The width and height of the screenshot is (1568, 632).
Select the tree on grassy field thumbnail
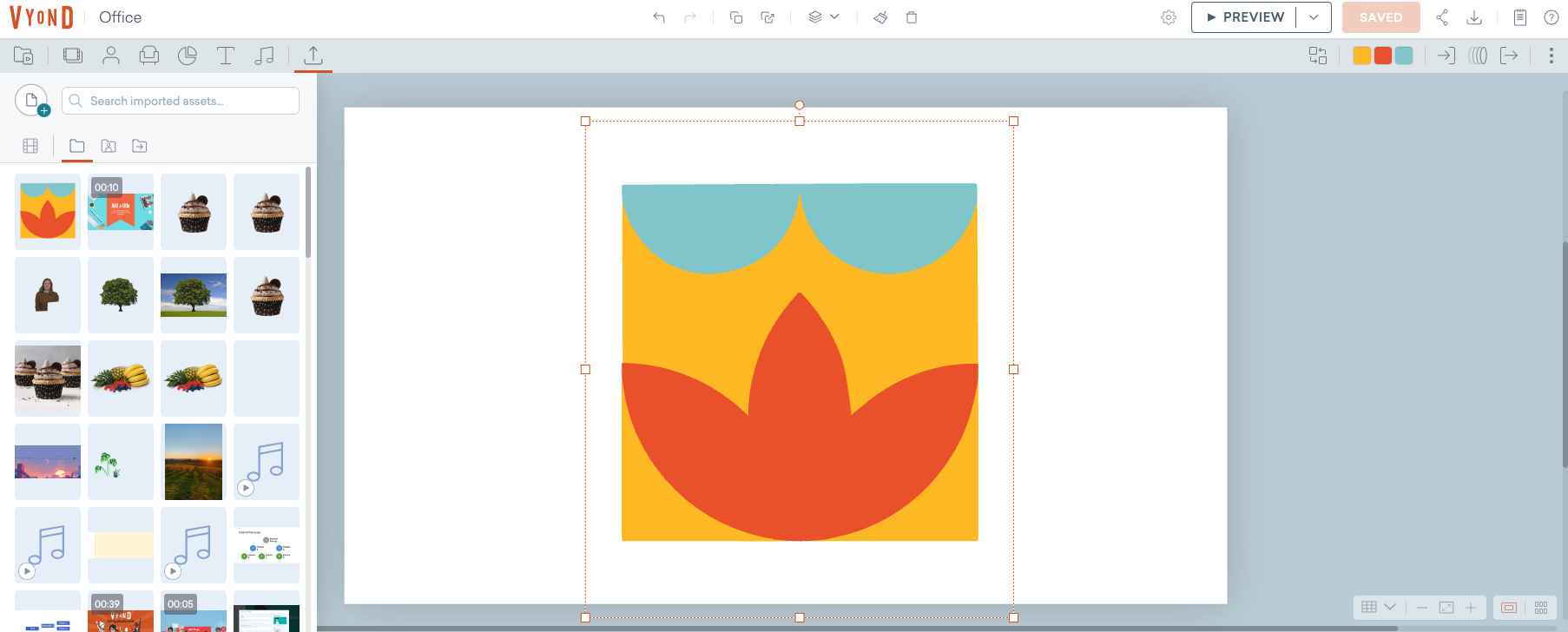[x=194, y=295]
